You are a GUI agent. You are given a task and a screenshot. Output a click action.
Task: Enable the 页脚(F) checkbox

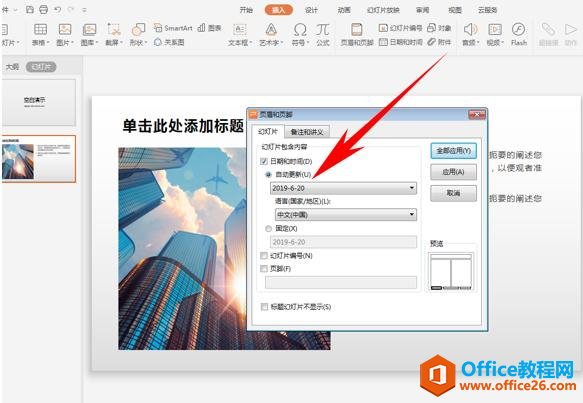tap(264, 268)
